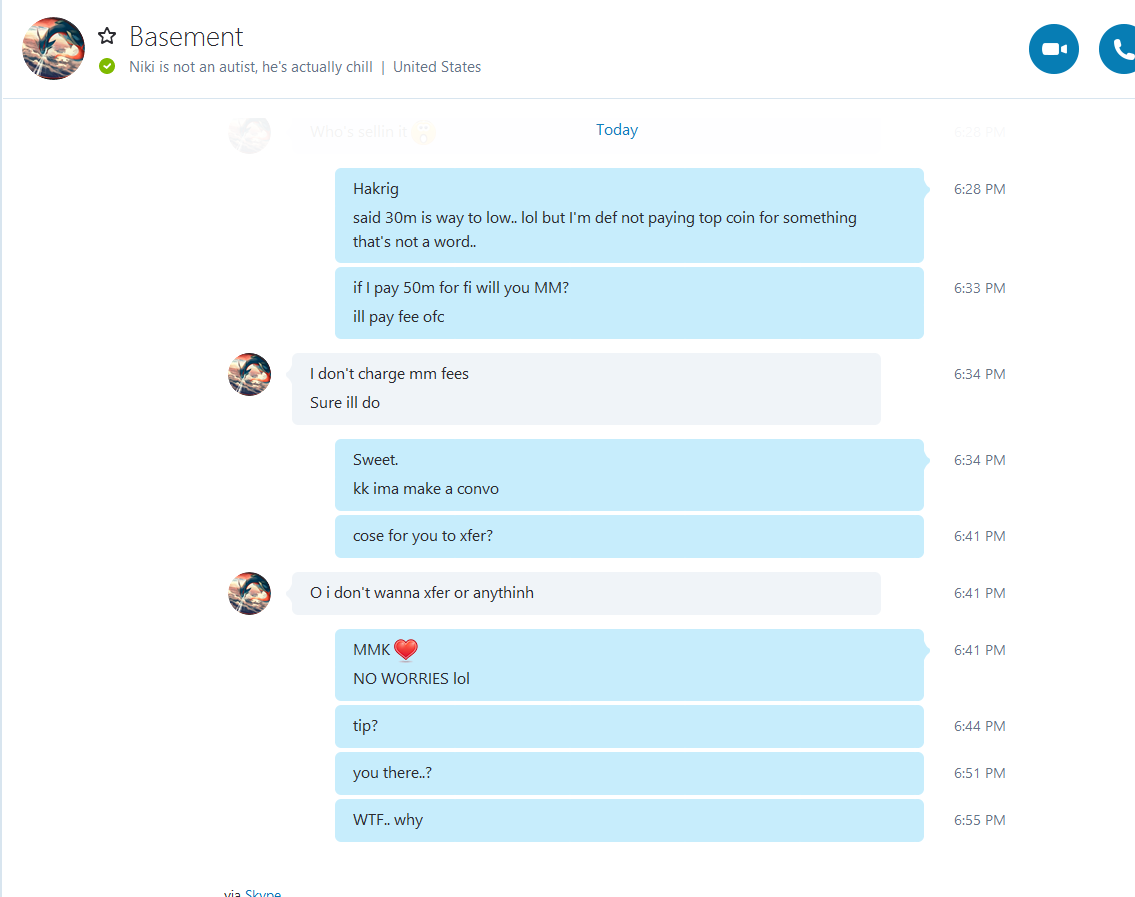Viewport: 1135px width, 897px height.
Task: Click avatar beside 'O i don't wanna xfer'
Action: point(249,593)
